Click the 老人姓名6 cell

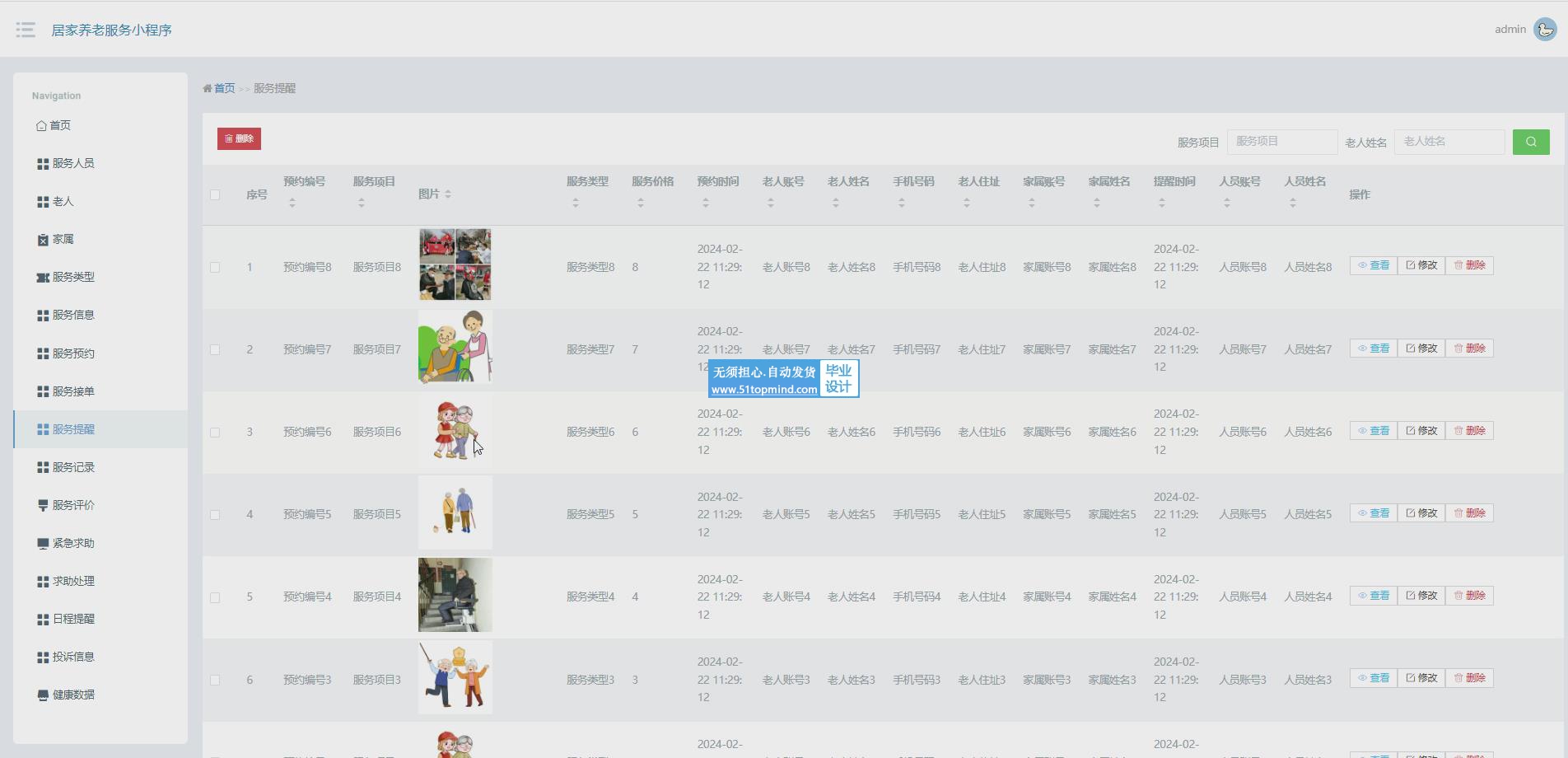pos(852,433)
